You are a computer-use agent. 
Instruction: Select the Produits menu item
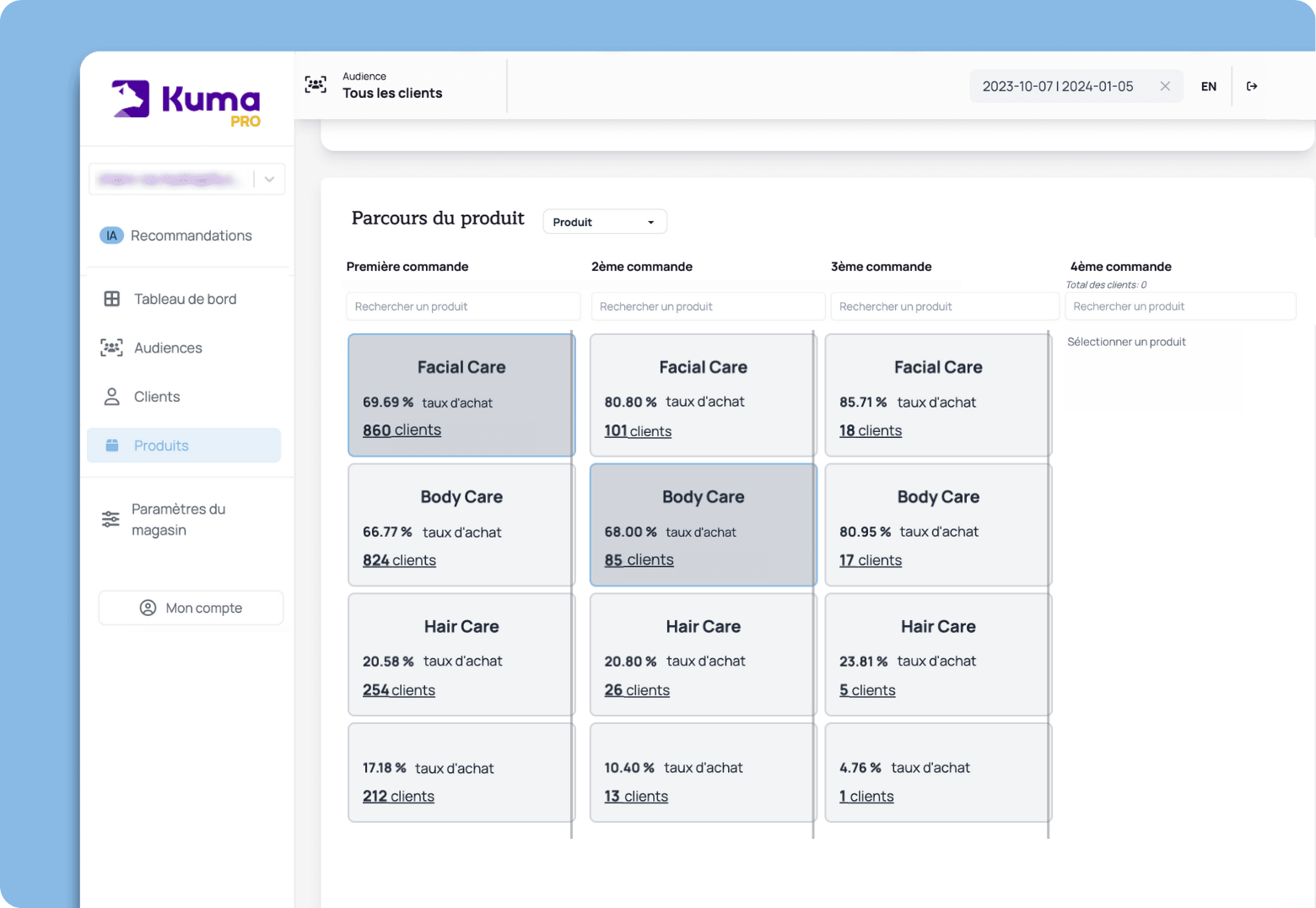coord(184,446)
